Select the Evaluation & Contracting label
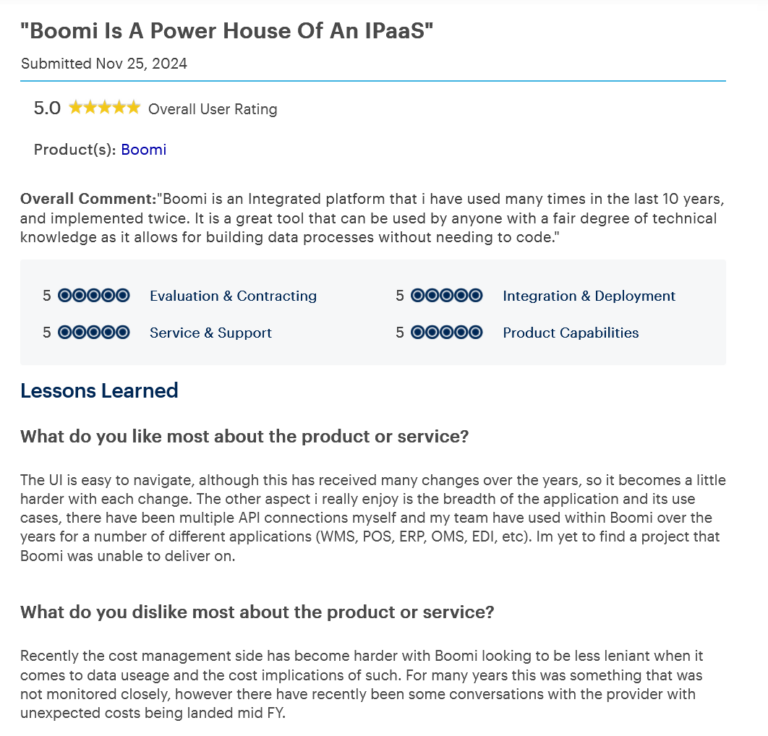The image size is (768, 736). point(233,296)
